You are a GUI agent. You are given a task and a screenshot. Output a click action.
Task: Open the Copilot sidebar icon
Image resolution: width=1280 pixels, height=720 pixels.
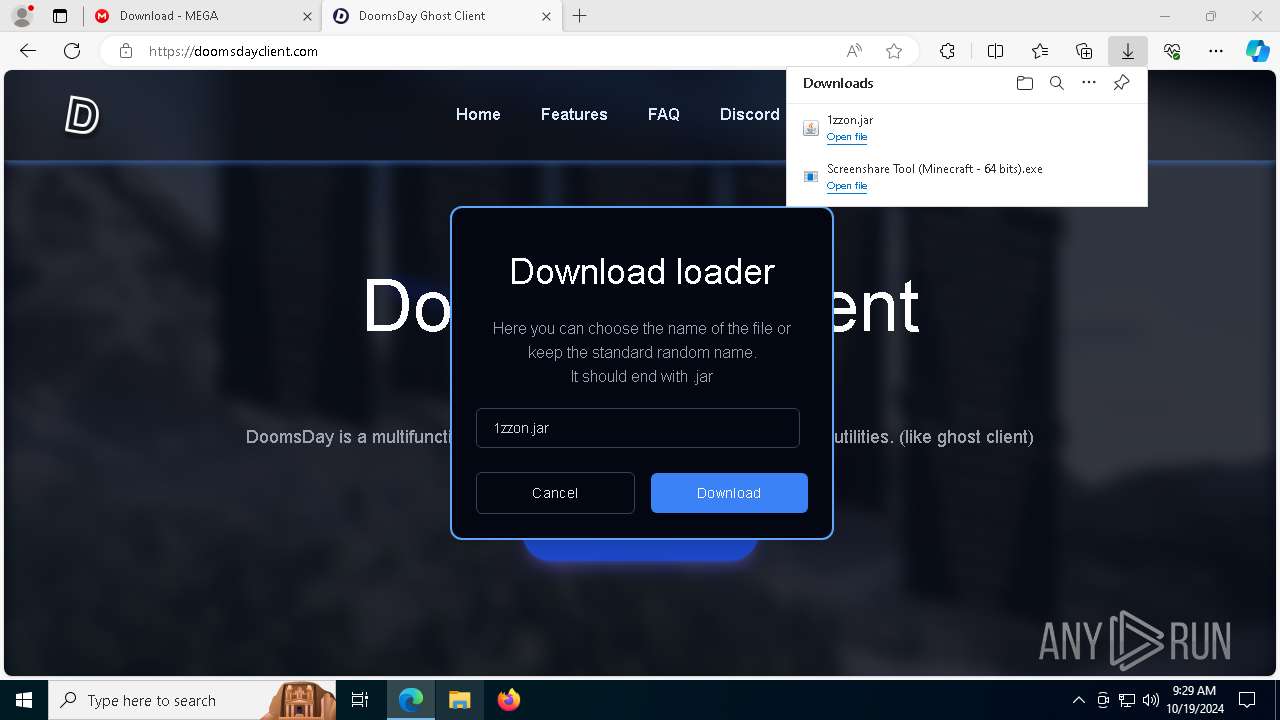pos(1257,51)
